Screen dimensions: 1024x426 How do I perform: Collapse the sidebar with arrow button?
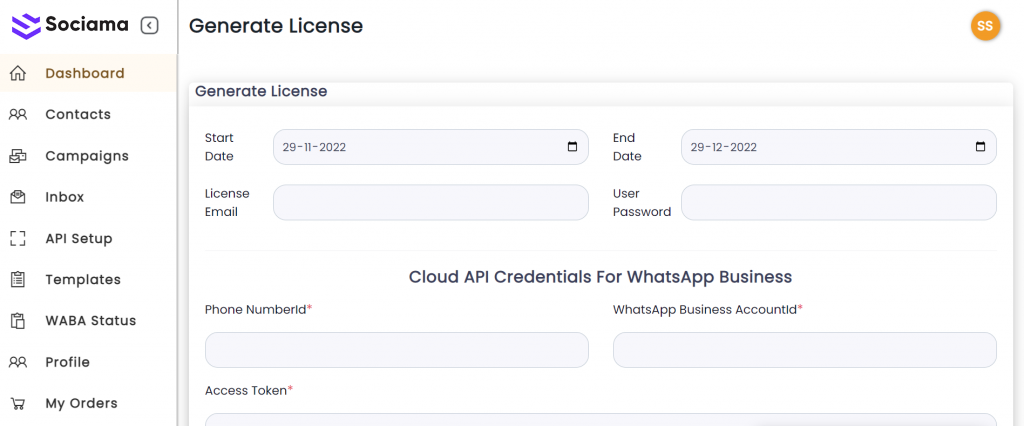(150, 25)
